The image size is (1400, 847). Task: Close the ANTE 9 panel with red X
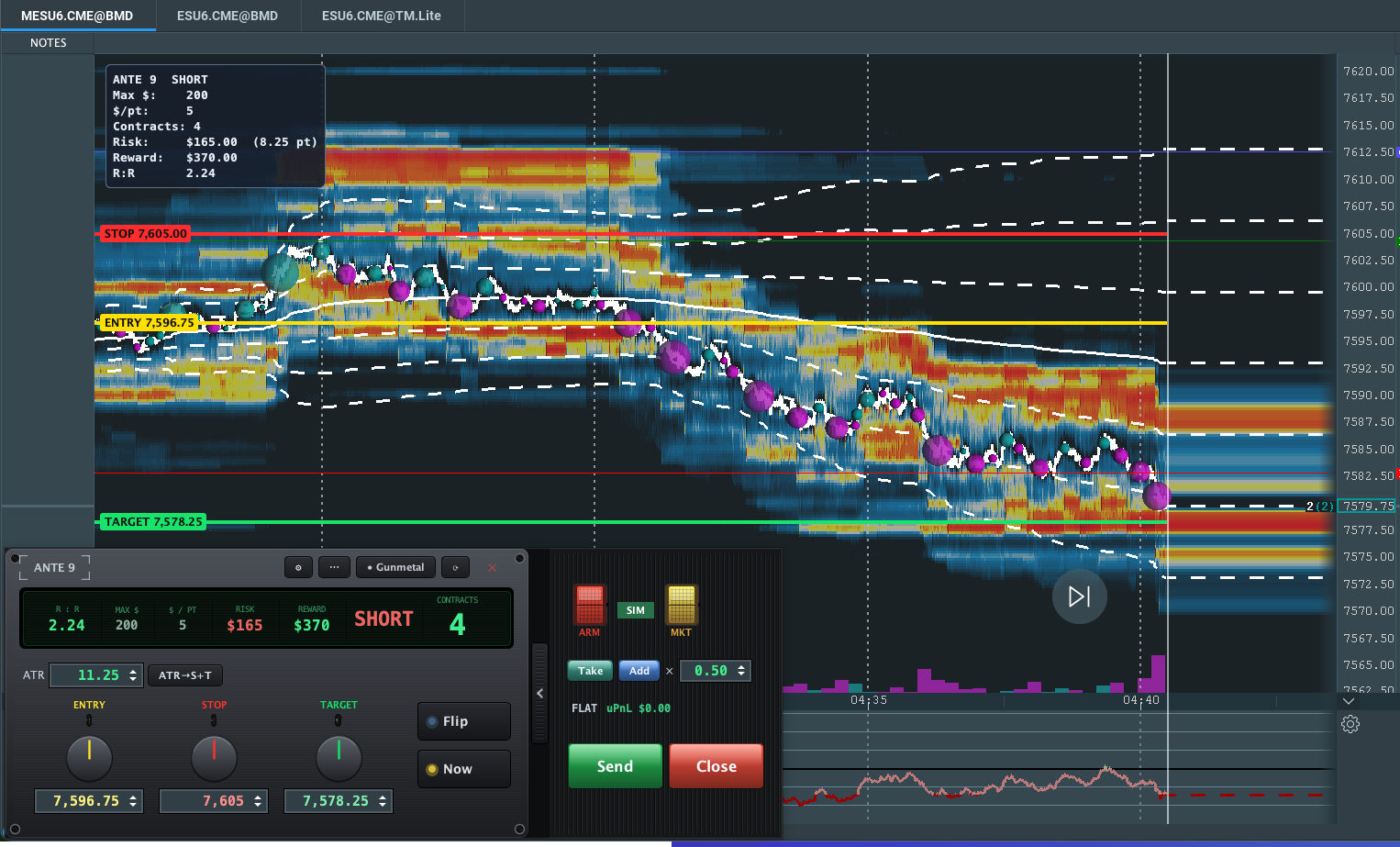tap(492, 567)
